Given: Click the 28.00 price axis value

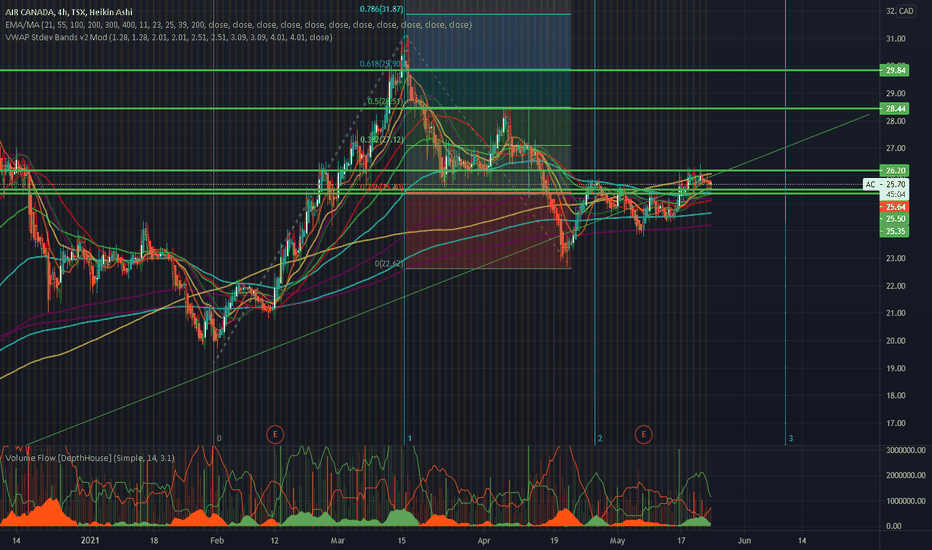Looking at the screenshot, I should point(896,121).
